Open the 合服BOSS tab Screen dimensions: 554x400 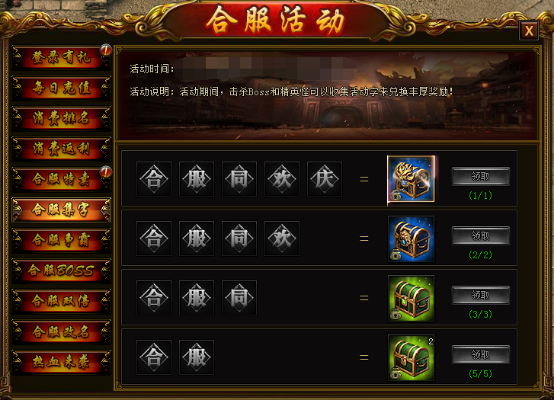(61, 271)
